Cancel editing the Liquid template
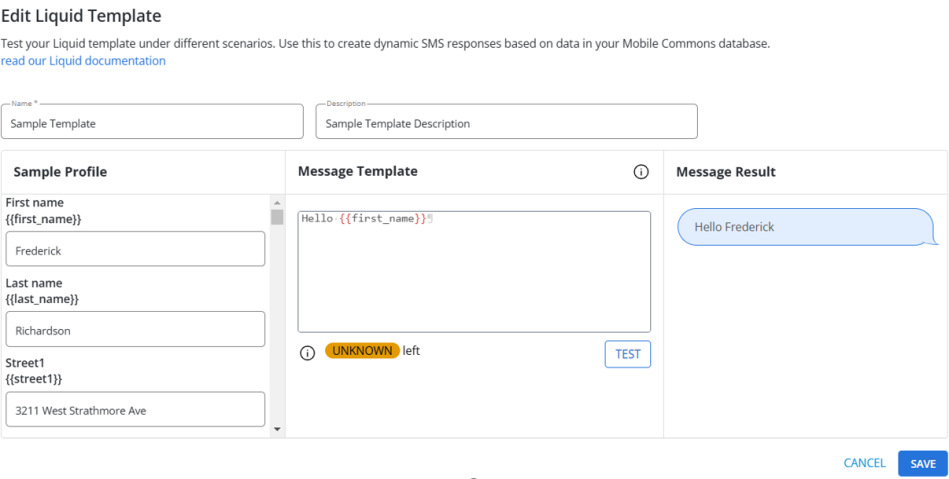 pos(864,463)
